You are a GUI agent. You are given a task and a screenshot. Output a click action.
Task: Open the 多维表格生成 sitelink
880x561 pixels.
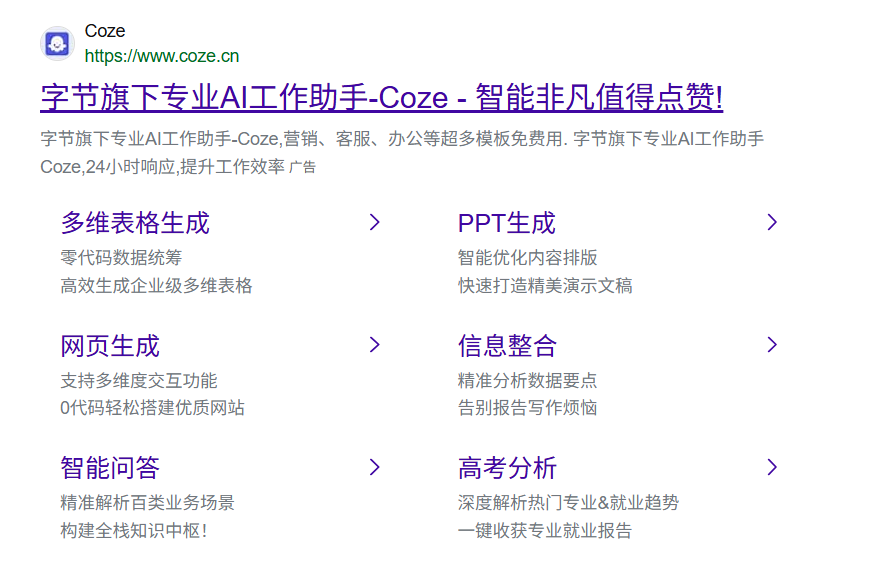[135, 223]
